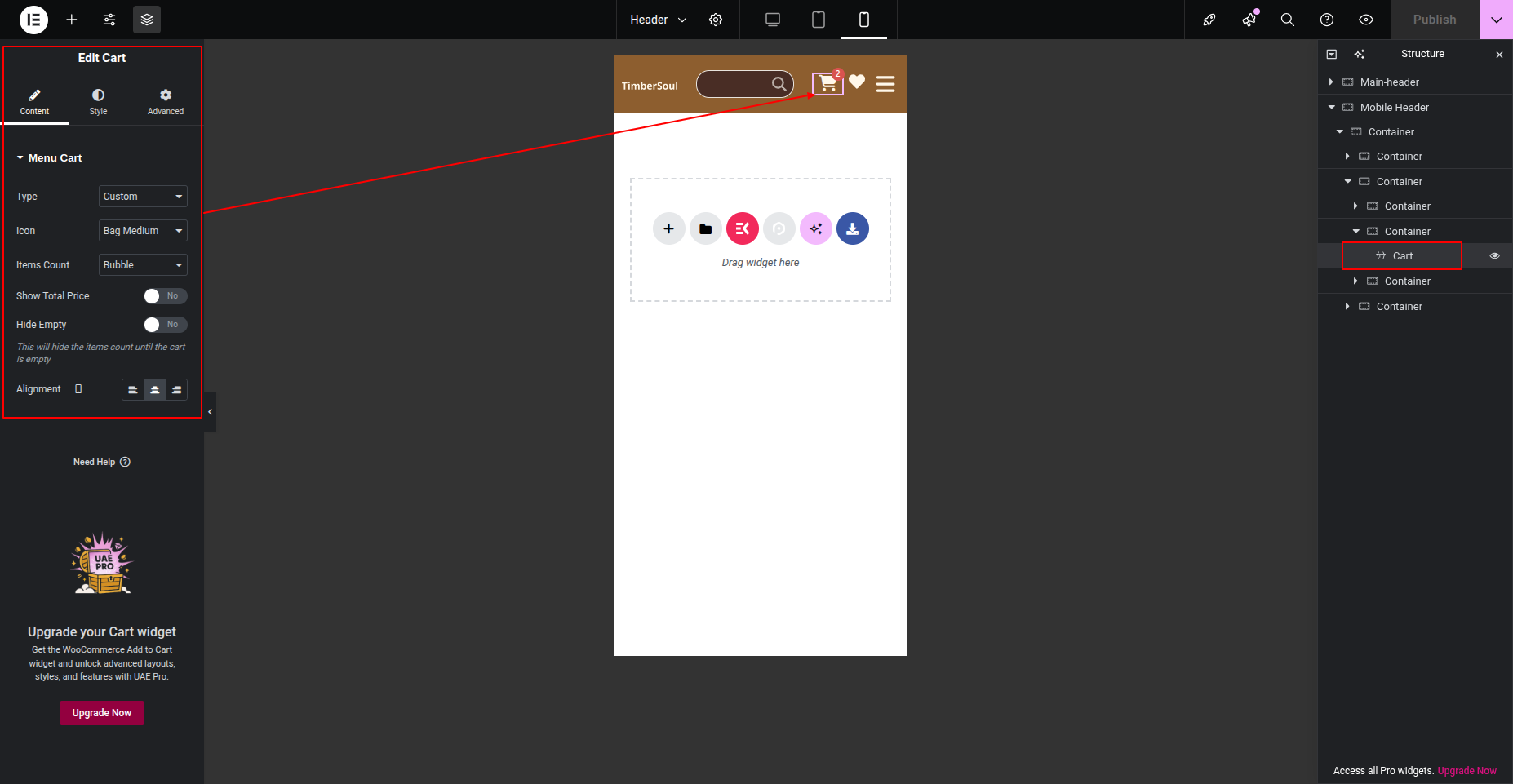The height and width of the screenshot is (784, 1513).
Task: Open the Add Element plus icon
Action: (x=72, y=20)
